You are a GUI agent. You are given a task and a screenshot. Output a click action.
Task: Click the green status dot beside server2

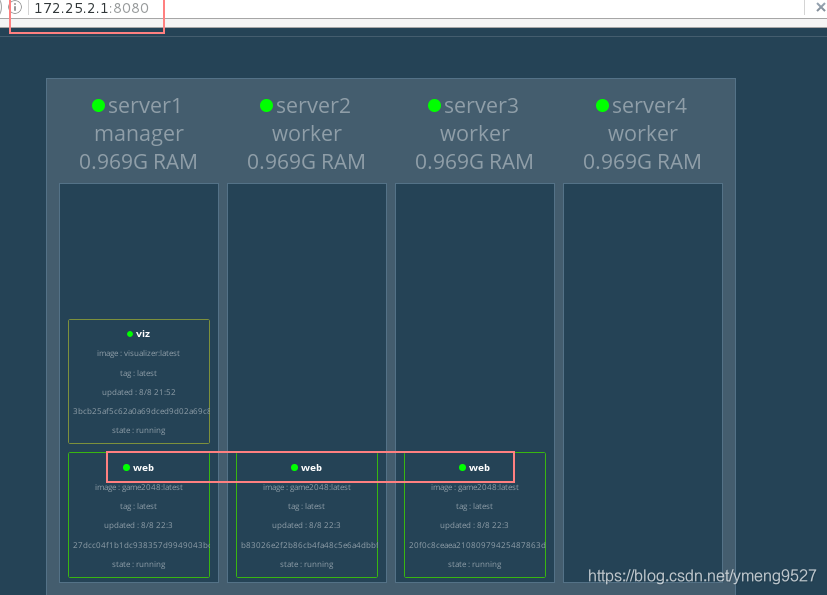[266, 105]
